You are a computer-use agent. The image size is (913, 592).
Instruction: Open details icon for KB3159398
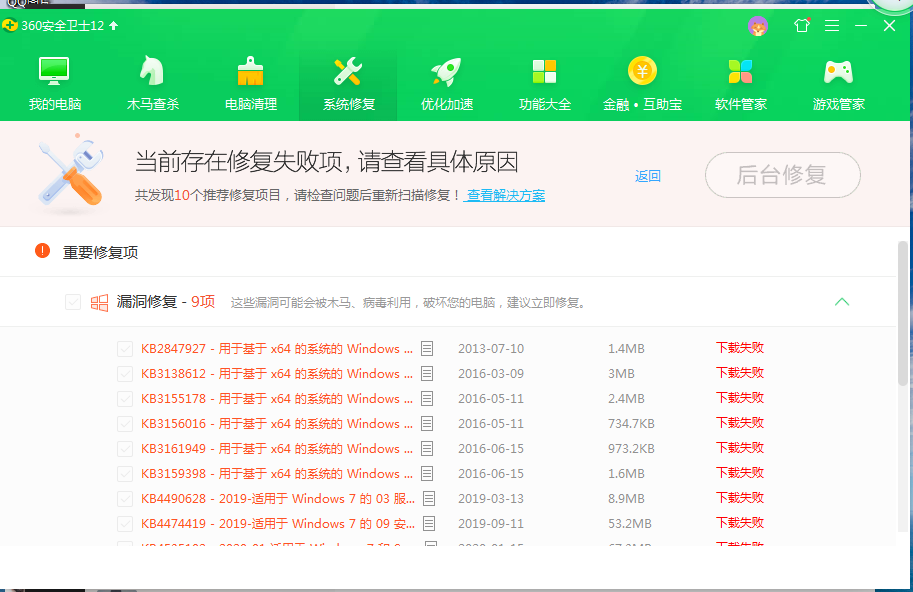pos(427,474)
